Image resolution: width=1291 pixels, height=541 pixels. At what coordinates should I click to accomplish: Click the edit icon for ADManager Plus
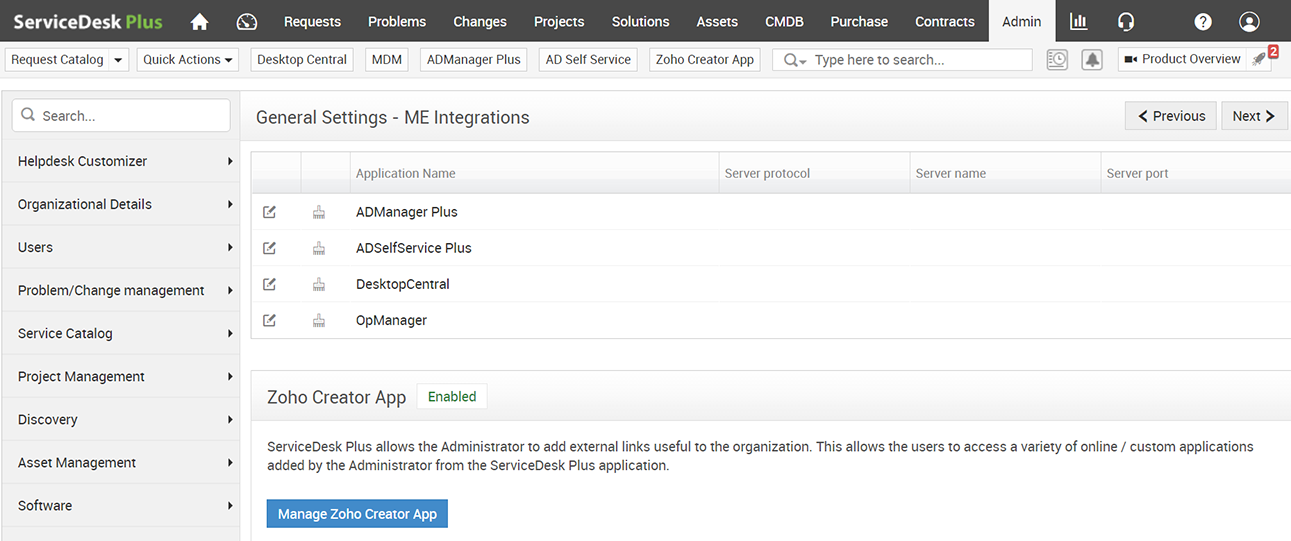(269, 212)
